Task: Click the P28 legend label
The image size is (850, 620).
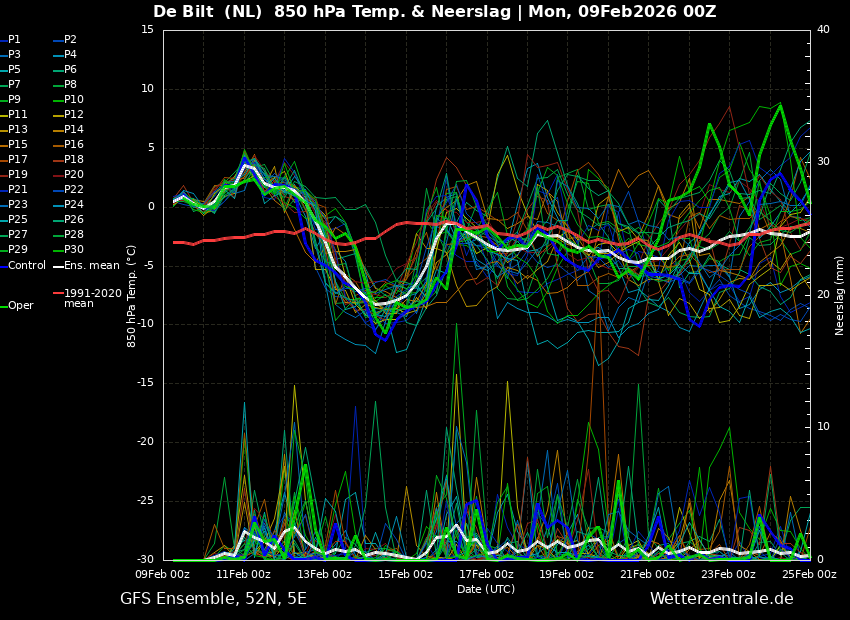Action: (x=74, y=235)
